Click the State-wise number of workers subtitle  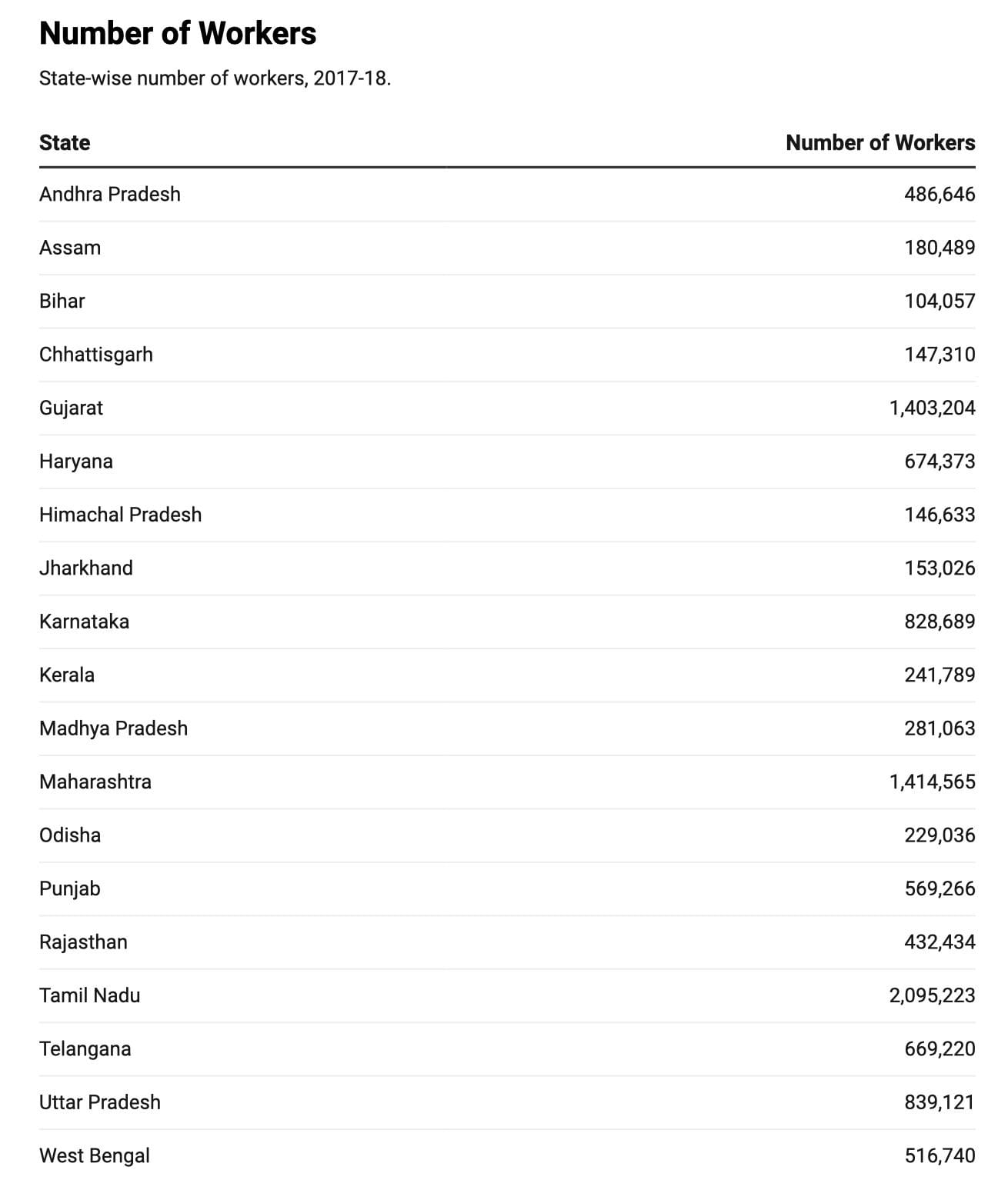coord(215,78)
